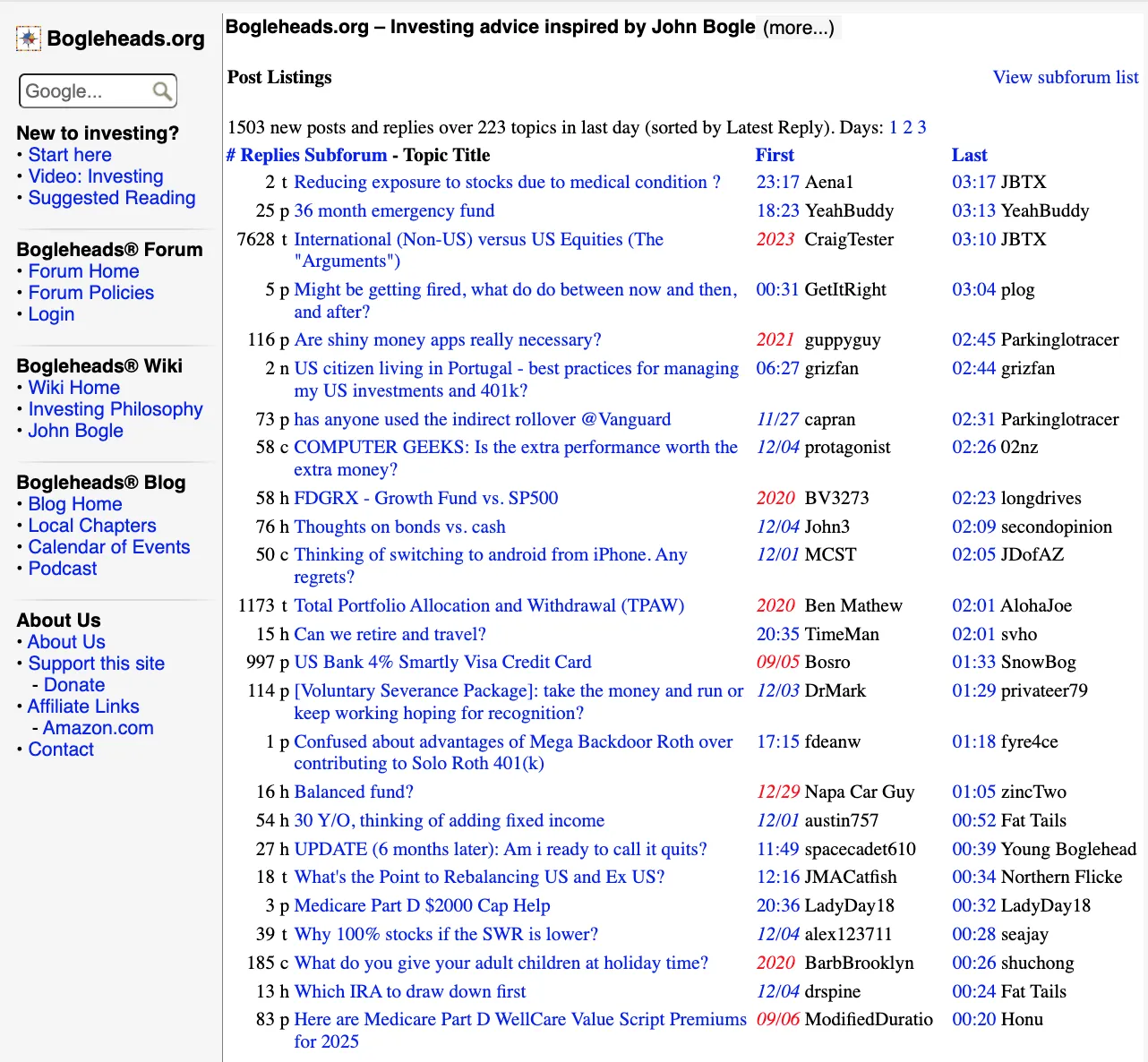
Task: Open John Bogle wiki link
Action: click(x=76, y=431)
